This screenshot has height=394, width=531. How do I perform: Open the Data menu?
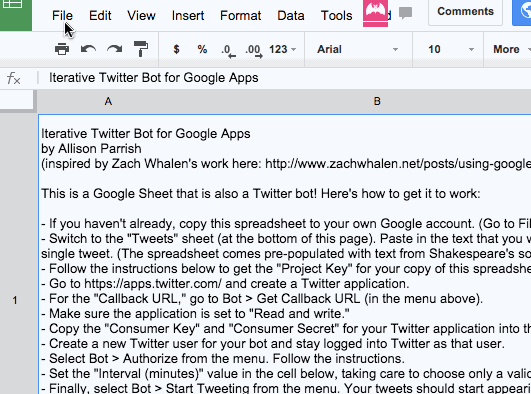tap(291, 16)
